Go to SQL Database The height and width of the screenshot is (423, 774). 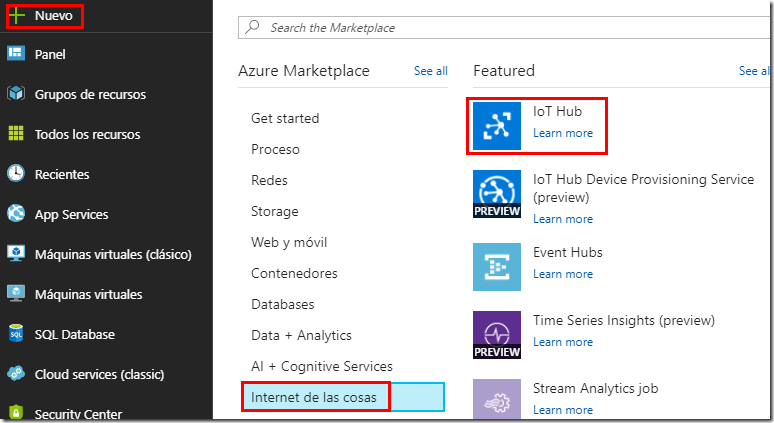75,335
